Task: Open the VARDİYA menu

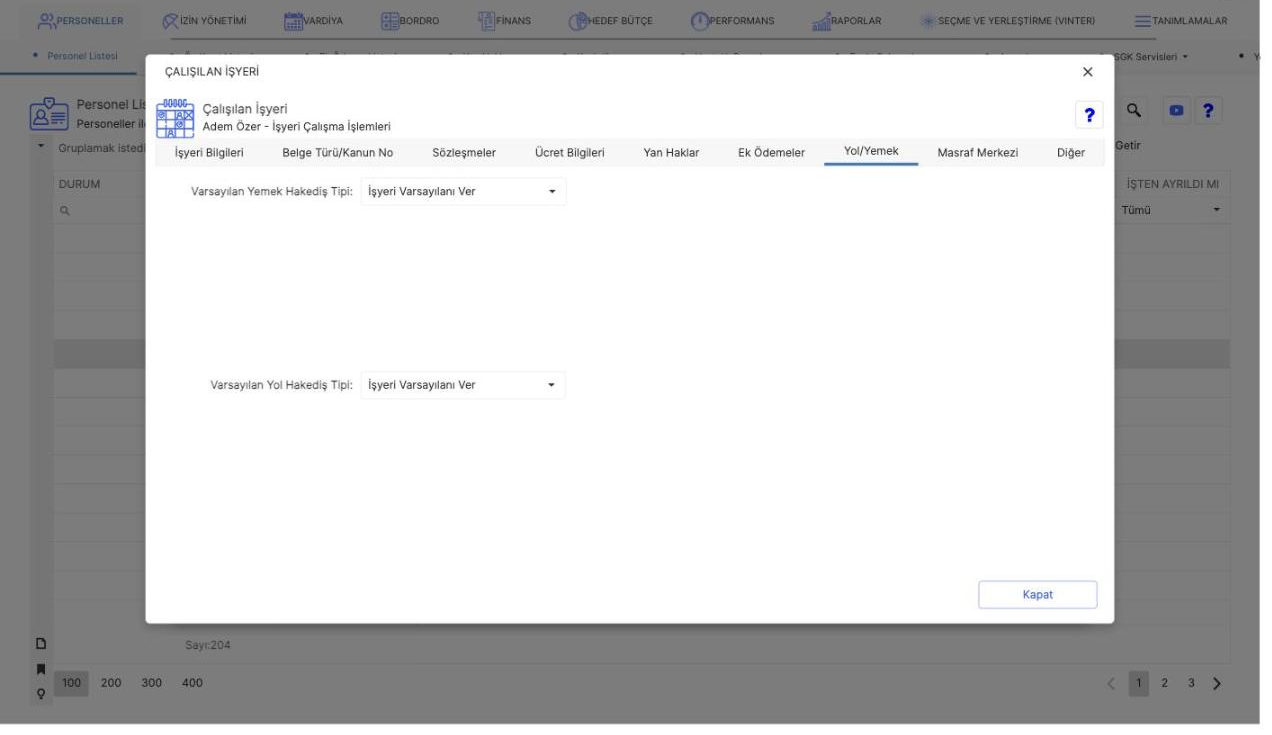Action: (314, 21)
